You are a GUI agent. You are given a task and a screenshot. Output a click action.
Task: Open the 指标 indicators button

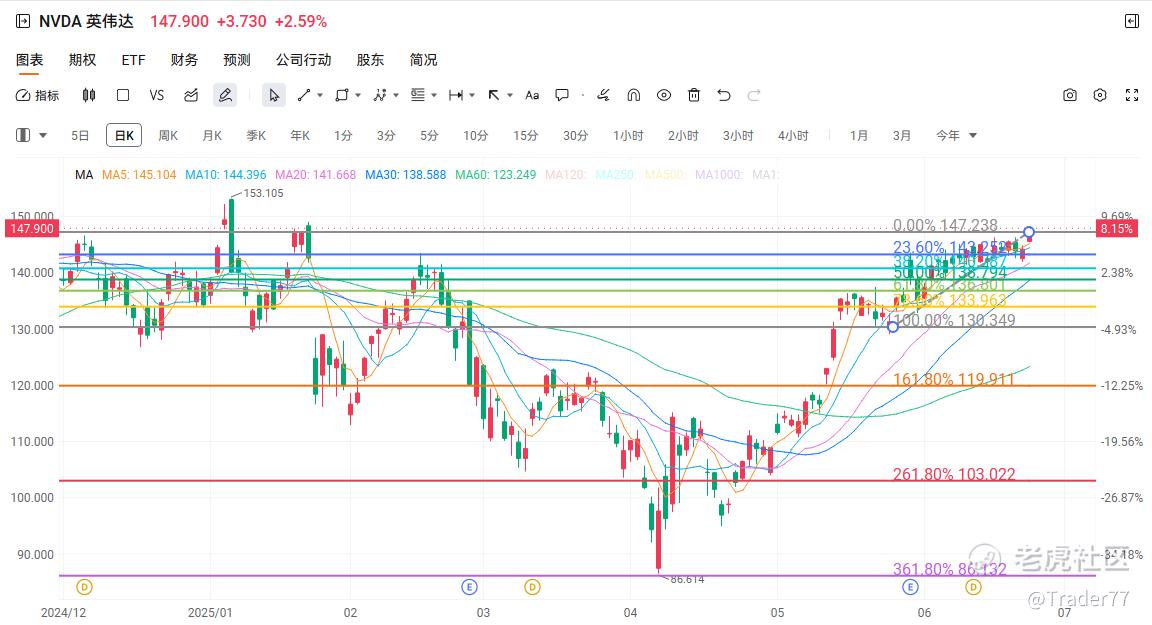click(x=37, y=95)
